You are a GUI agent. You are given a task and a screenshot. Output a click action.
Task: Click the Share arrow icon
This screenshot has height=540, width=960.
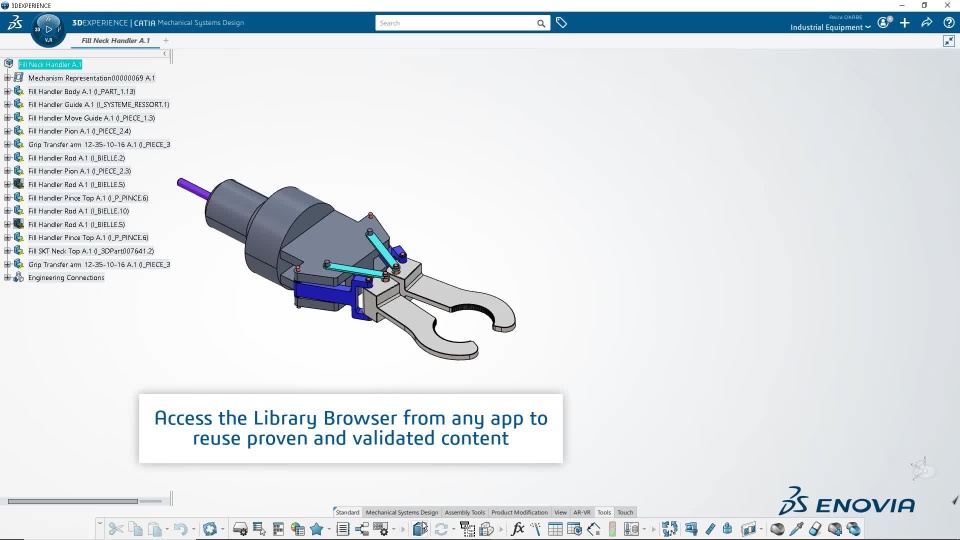tap(926, 23)
